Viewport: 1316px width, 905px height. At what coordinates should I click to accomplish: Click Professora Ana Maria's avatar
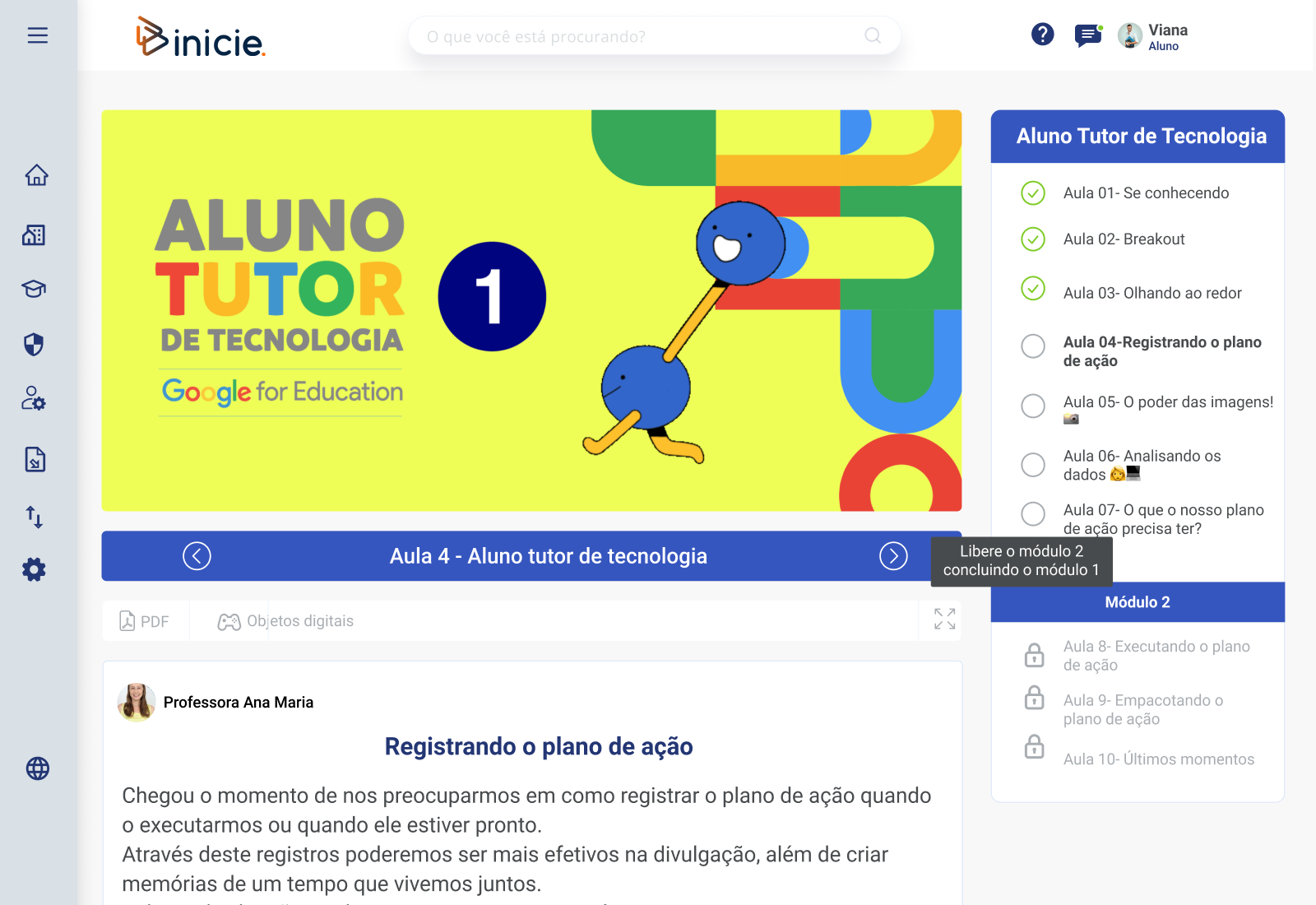click(x=137, y=702)
